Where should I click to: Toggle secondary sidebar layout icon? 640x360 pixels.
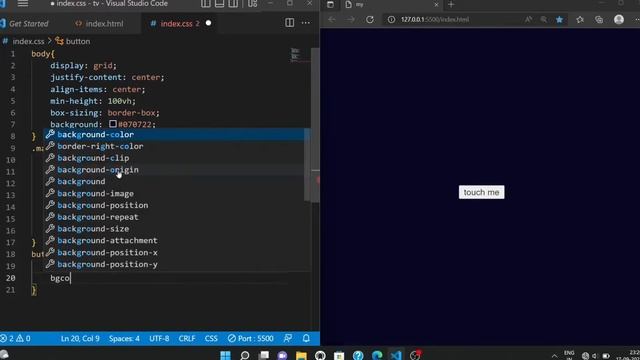point(233,4)
